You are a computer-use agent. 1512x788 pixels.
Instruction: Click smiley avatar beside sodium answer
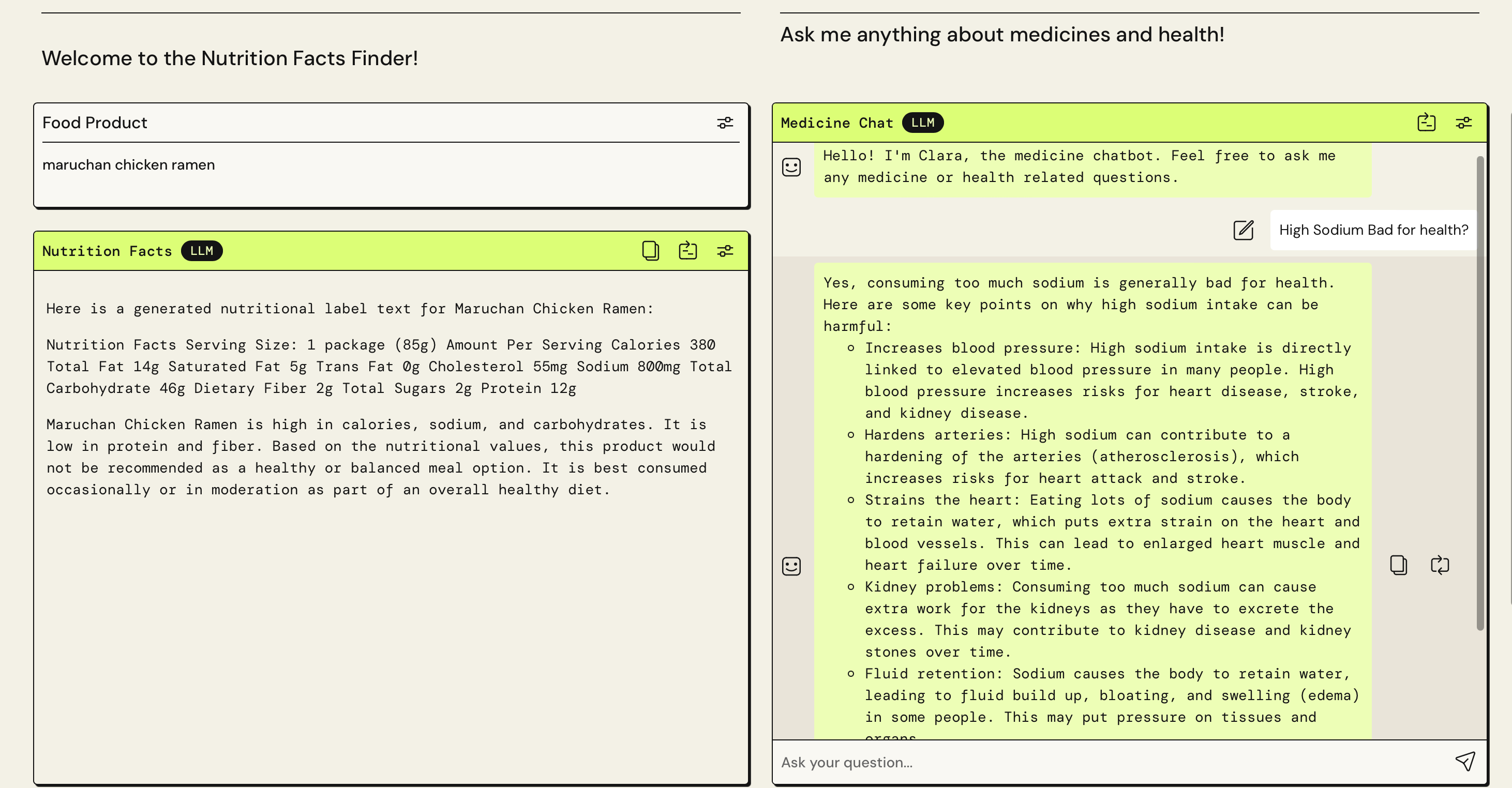pos(791,566)
